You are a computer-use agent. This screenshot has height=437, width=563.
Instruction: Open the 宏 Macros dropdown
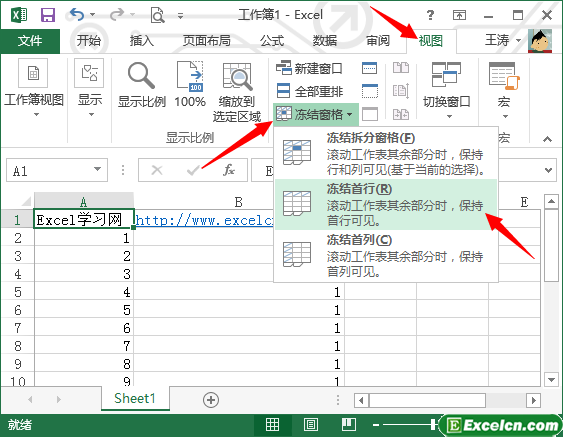coord(504,90)
